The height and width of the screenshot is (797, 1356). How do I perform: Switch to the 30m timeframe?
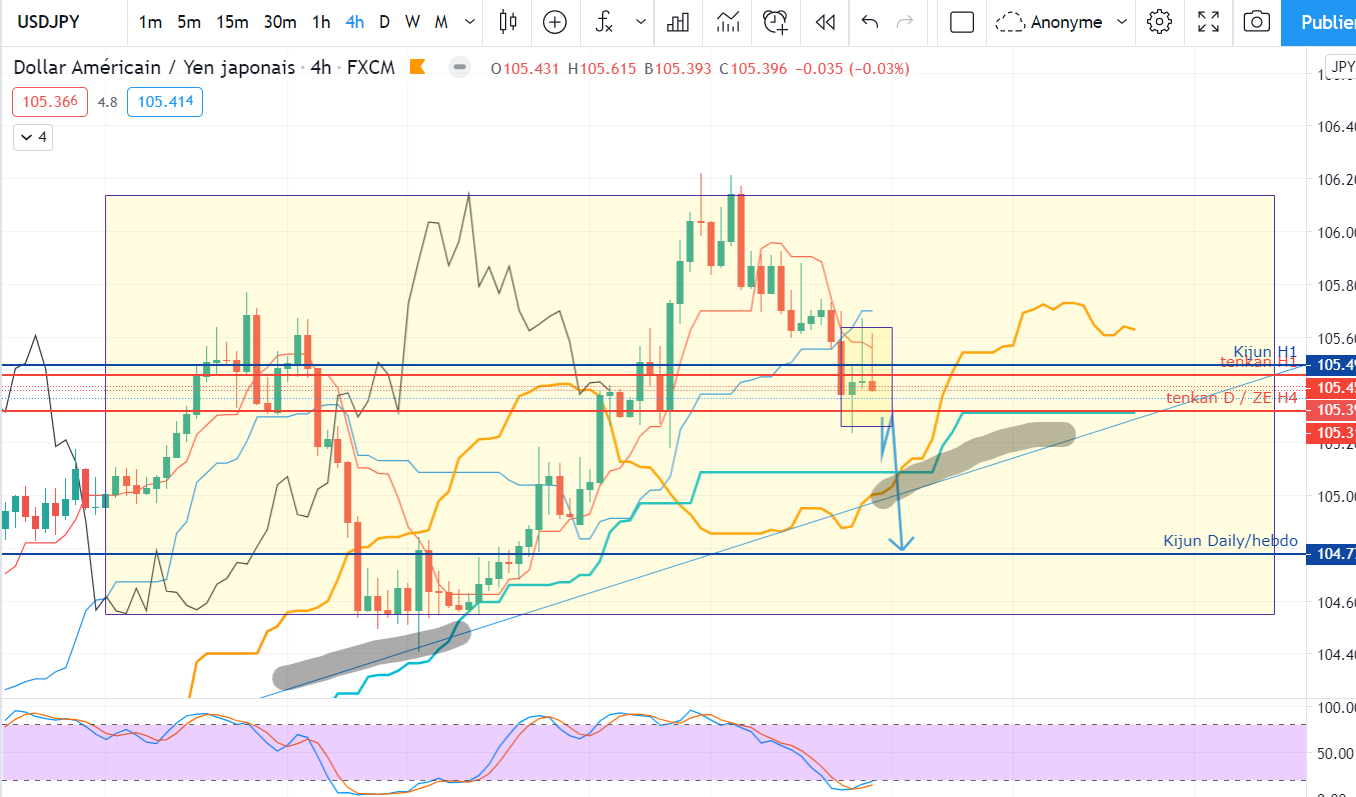[x=279, y=22]
